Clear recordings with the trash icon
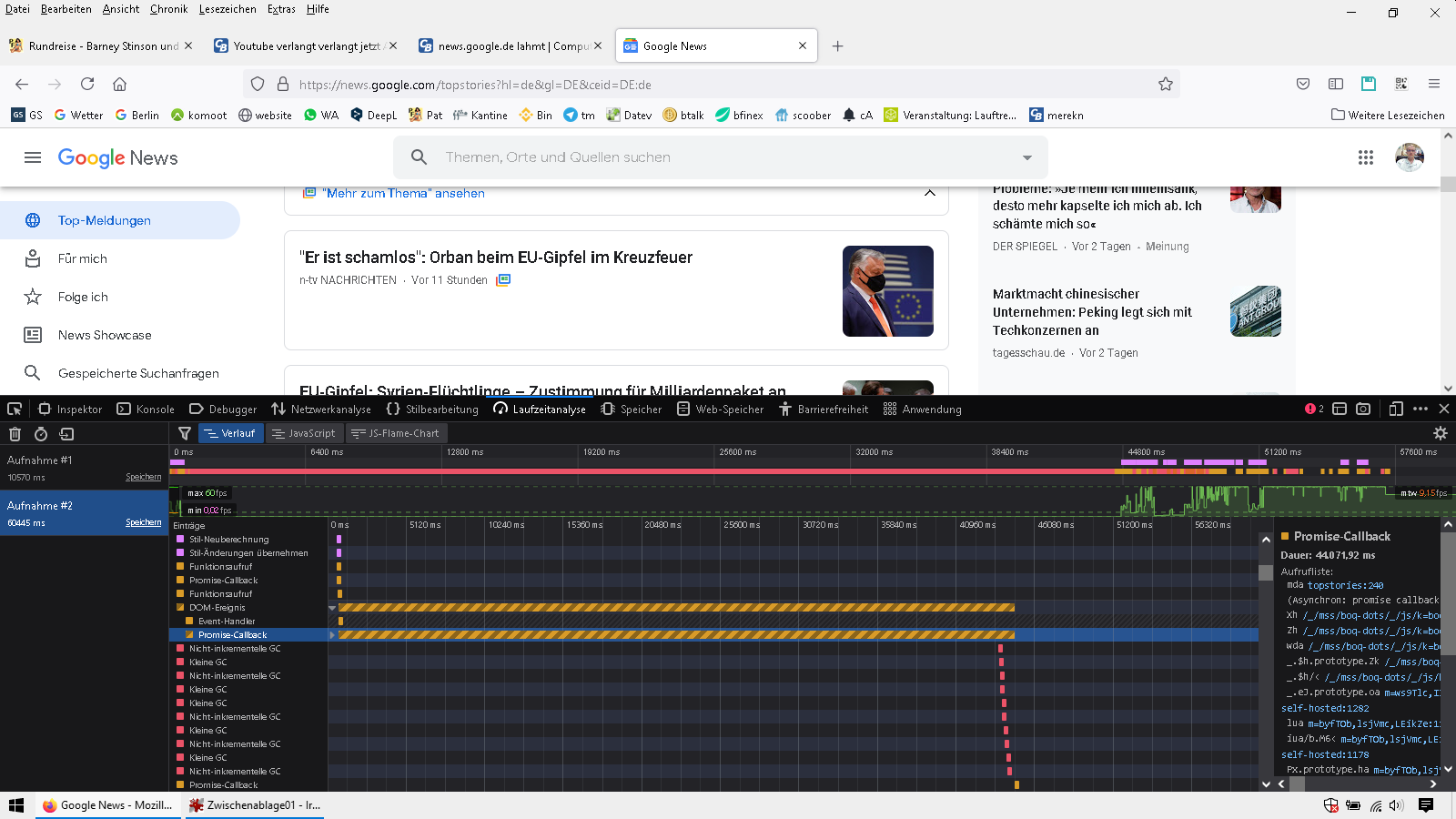1456x819 pixels. pos(15,434)
